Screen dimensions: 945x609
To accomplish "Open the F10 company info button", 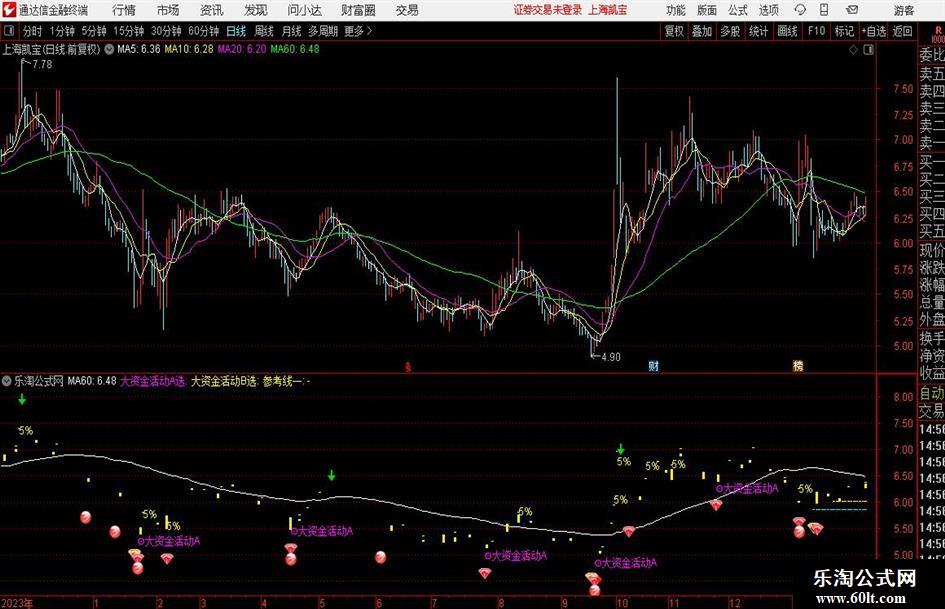I will coord(816,31).
